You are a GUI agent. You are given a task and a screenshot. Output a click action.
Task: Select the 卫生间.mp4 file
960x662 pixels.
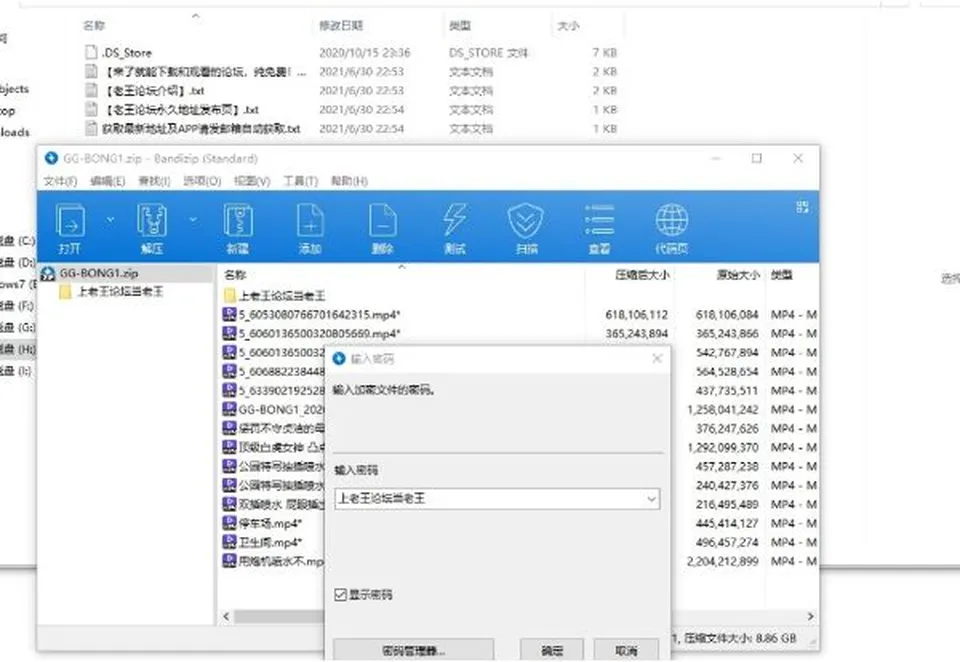pos(270,543)
